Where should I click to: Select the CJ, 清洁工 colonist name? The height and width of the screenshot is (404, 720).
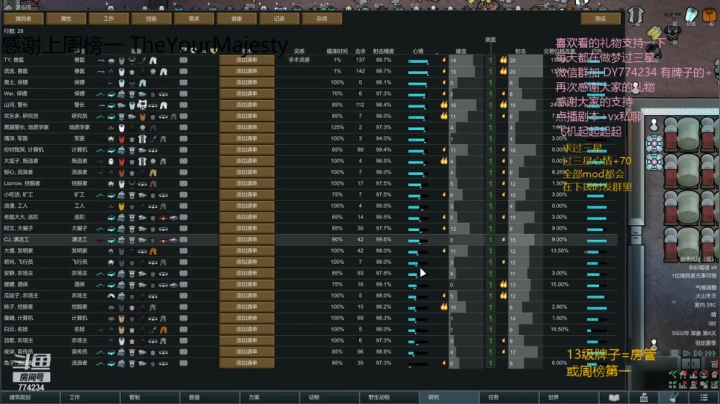click(16, 240)
